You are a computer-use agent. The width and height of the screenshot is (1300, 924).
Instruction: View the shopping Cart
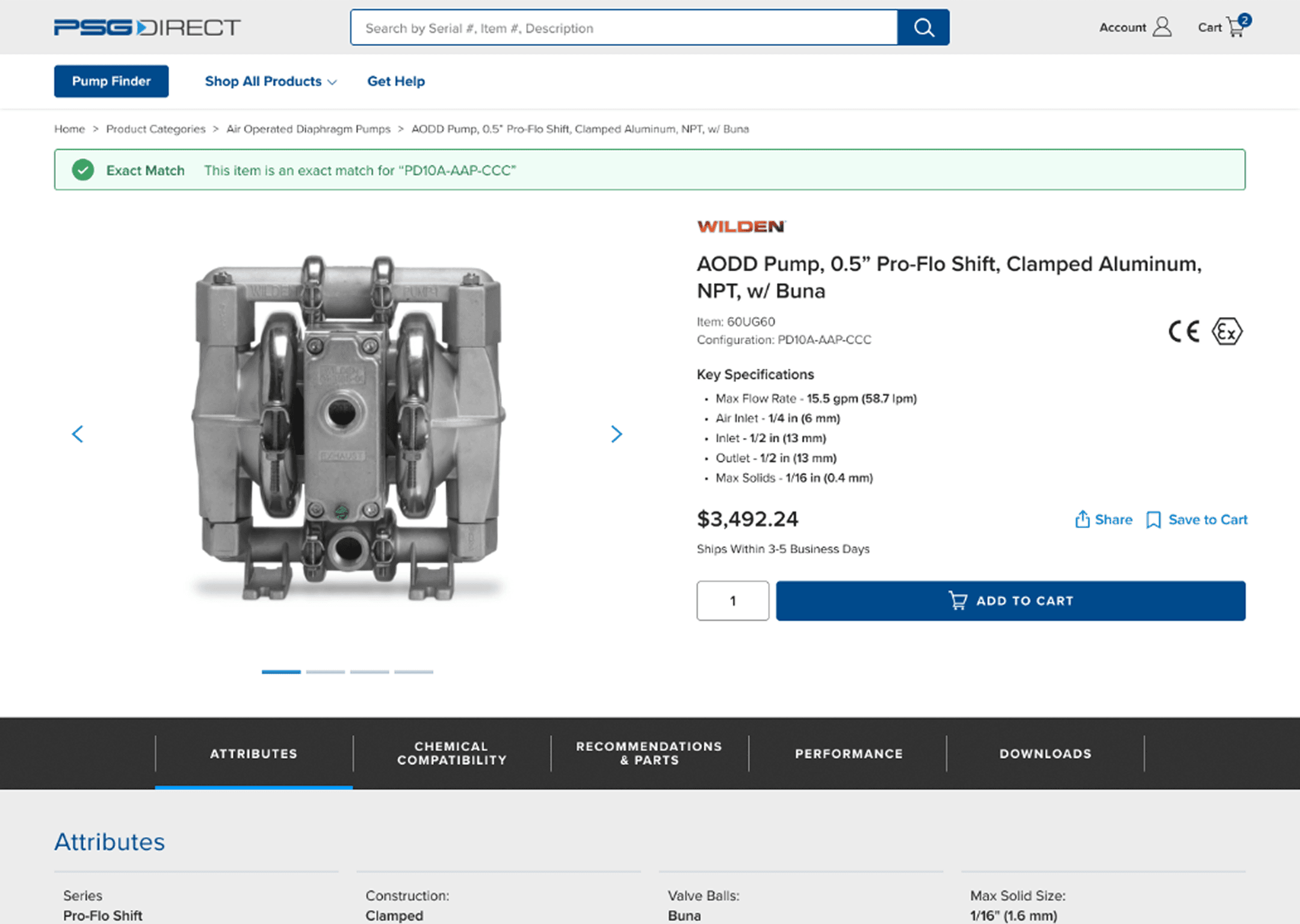point(1222,27)
